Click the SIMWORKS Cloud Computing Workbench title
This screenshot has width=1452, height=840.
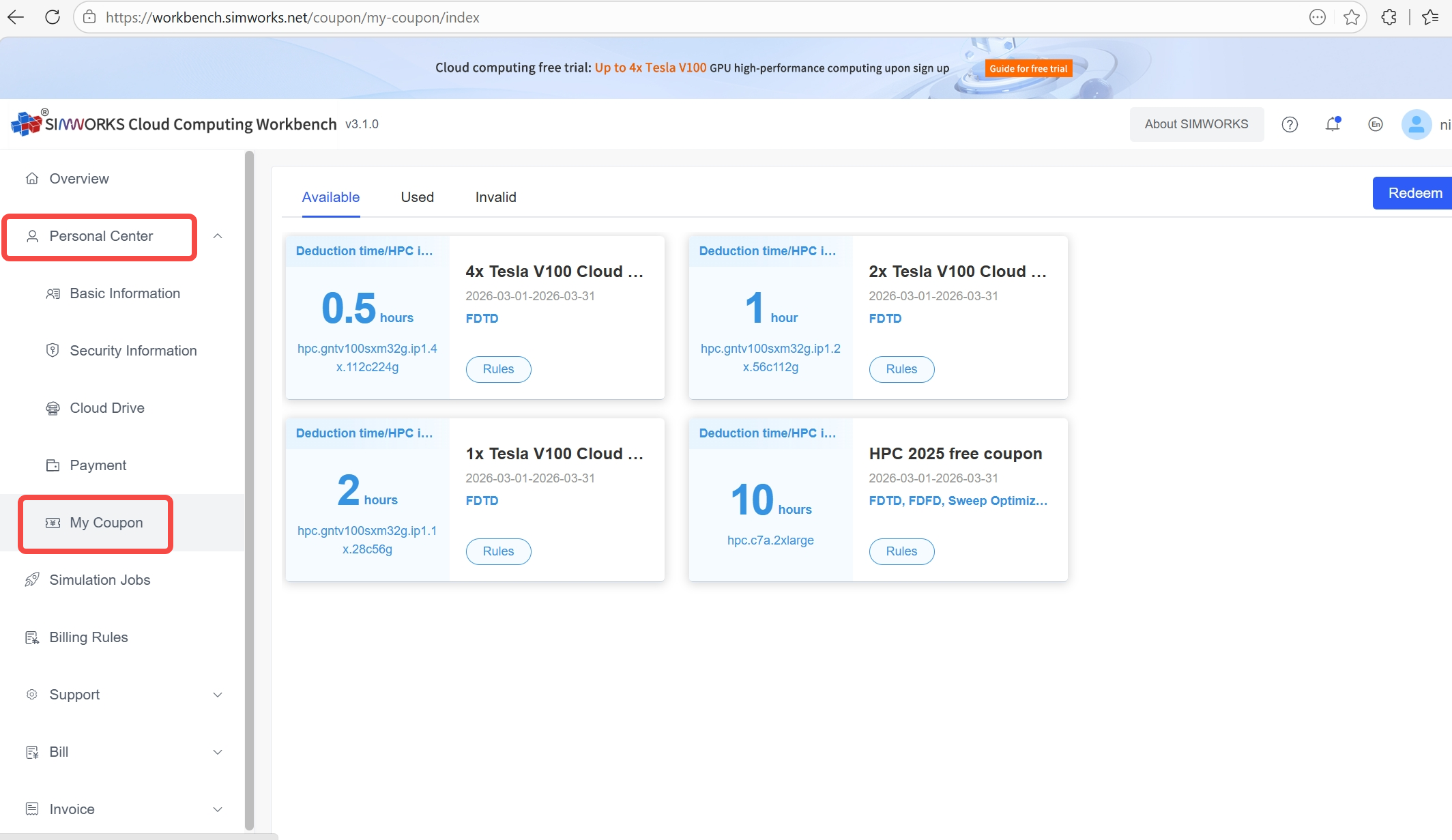coord(191,124)
